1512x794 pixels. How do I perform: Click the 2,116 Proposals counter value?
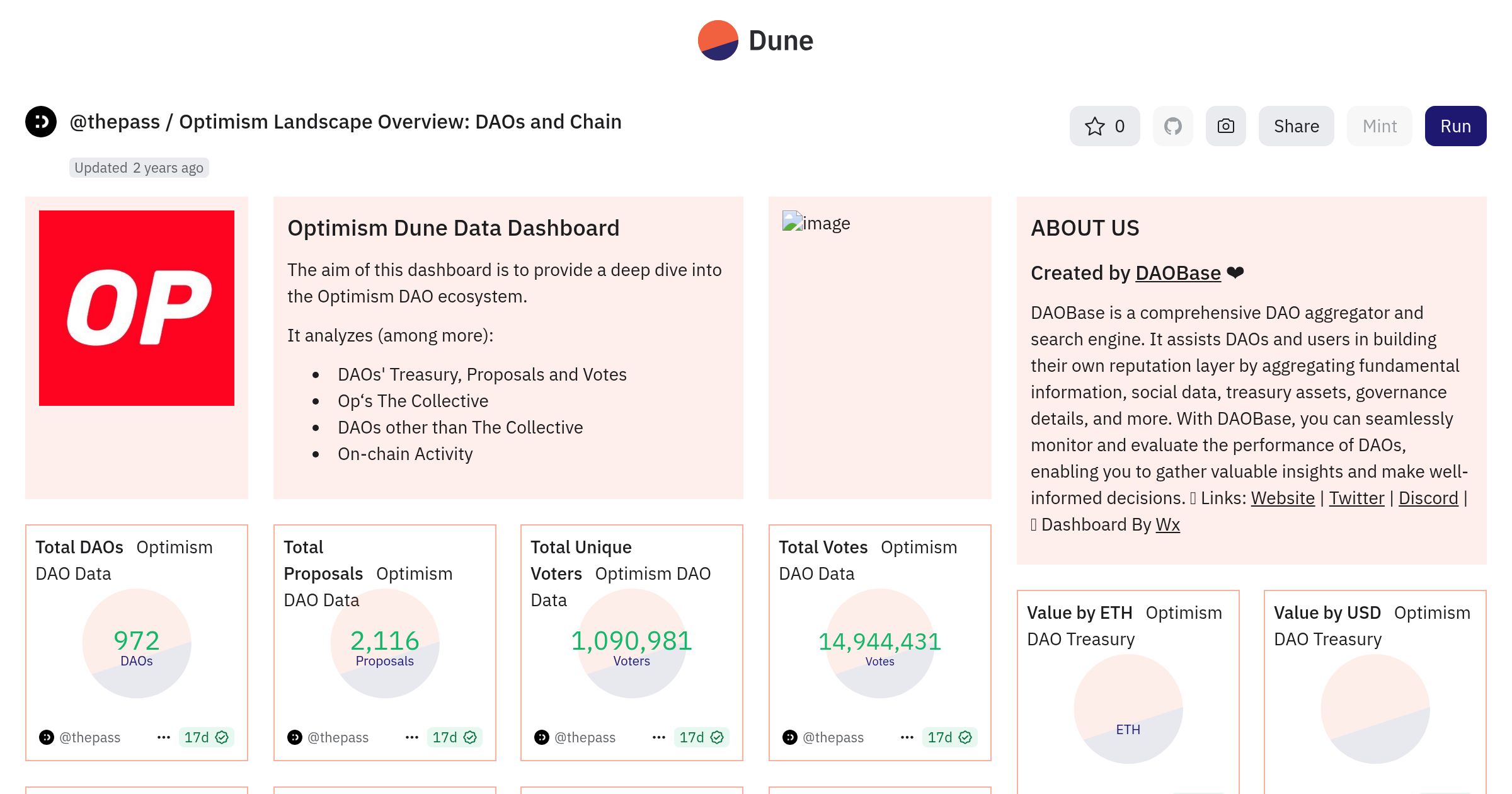coord(385,641)
